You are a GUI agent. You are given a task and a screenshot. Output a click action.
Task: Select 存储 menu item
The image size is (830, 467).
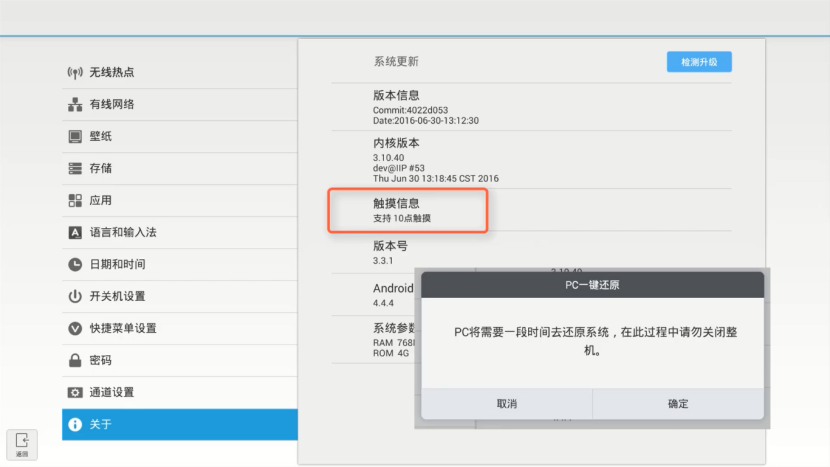179,169
